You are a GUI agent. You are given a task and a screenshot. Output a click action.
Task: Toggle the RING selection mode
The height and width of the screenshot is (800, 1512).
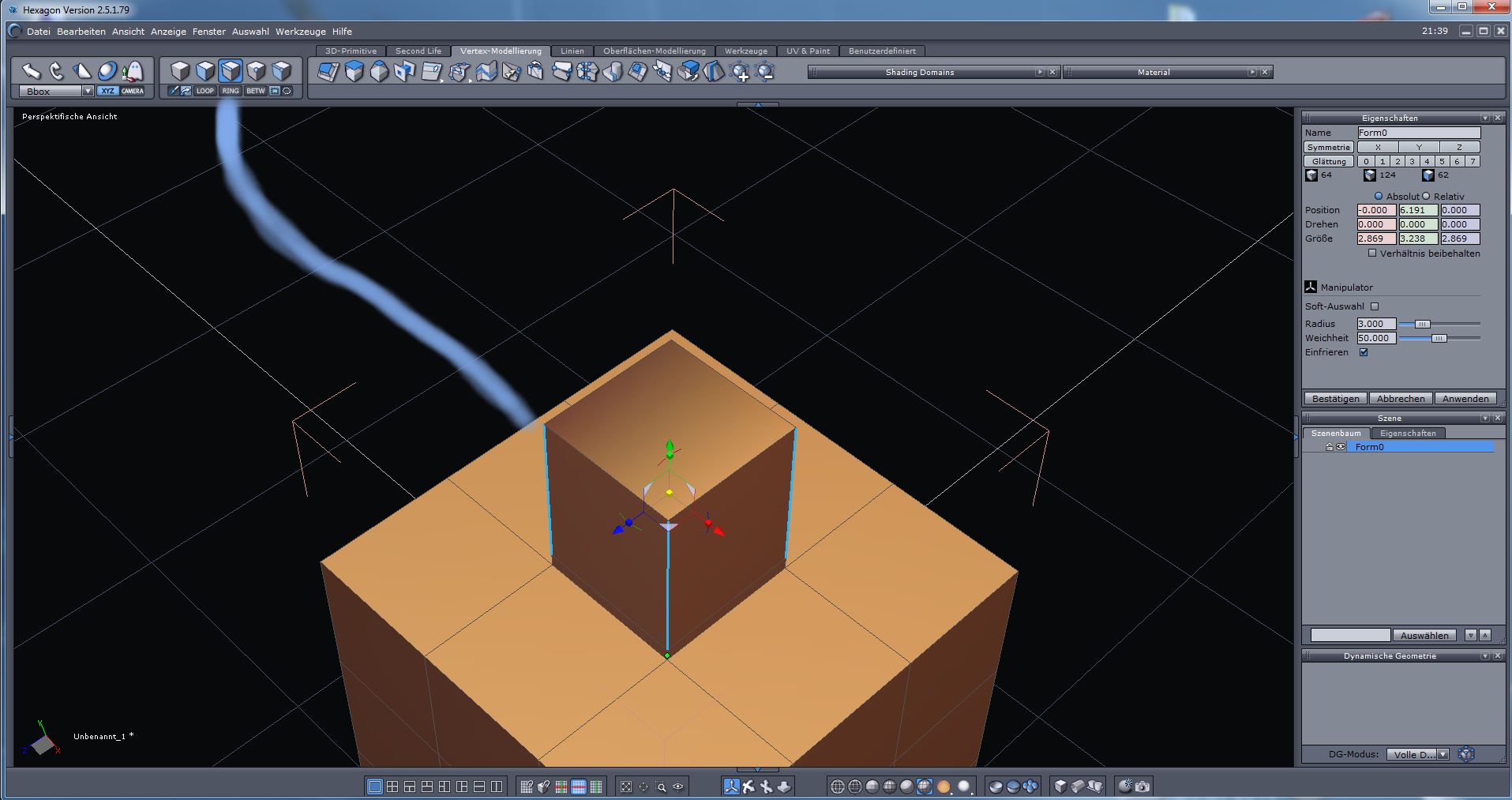click(231, 91)
